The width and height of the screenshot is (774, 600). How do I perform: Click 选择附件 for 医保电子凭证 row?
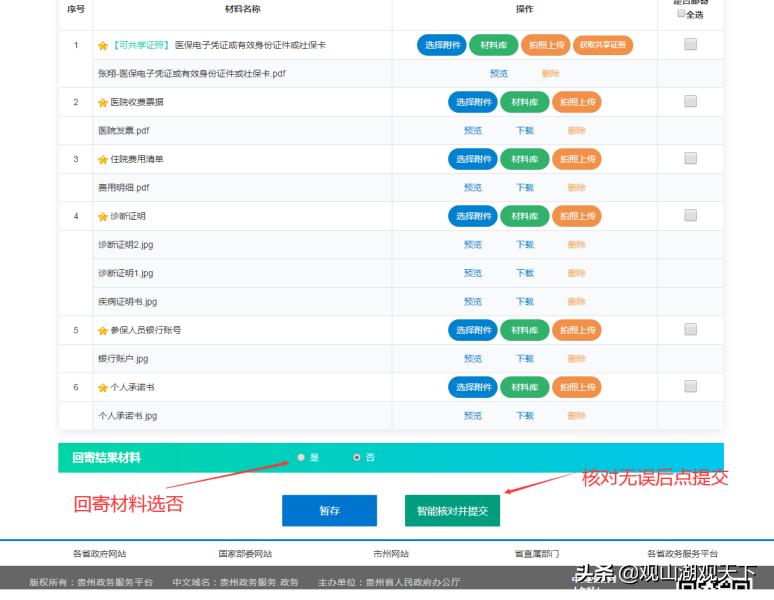pos(442,45)
